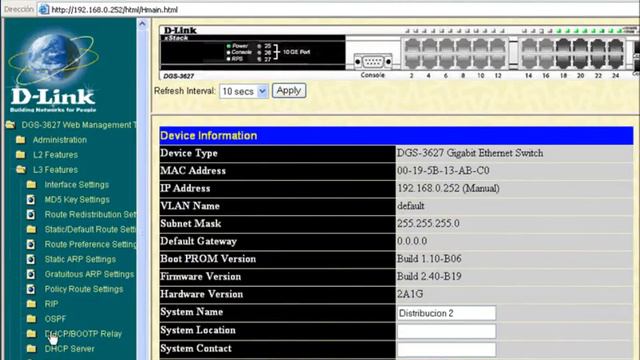Click the System Name input field
This screenshot has height=360, width=640.
click(446, 313)
